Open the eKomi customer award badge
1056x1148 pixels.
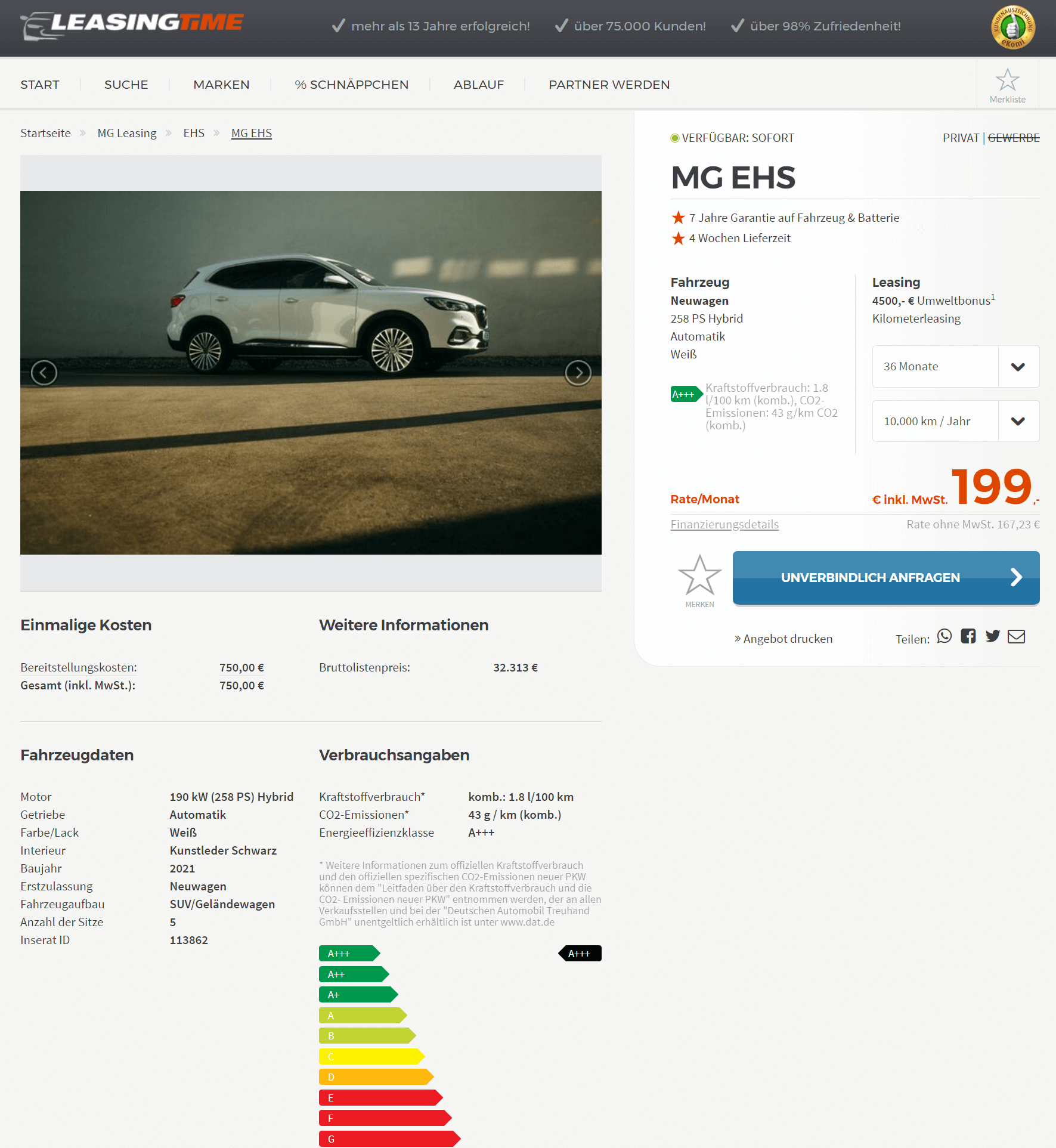coord(1012,27)
